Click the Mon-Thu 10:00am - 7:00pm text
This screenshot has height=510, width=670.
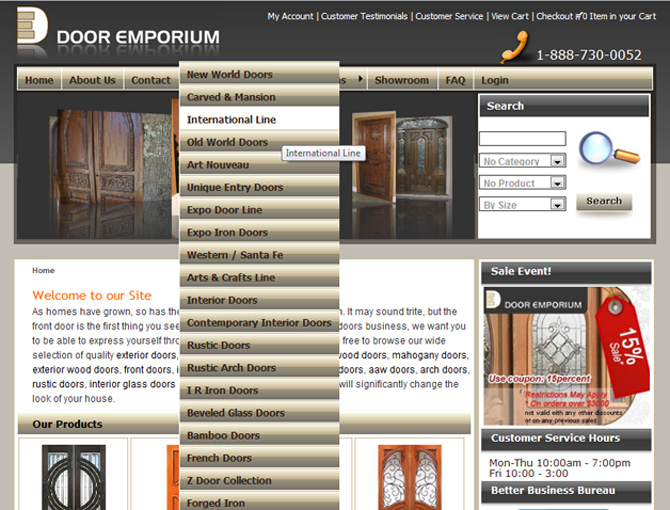[x=559, y=463]
